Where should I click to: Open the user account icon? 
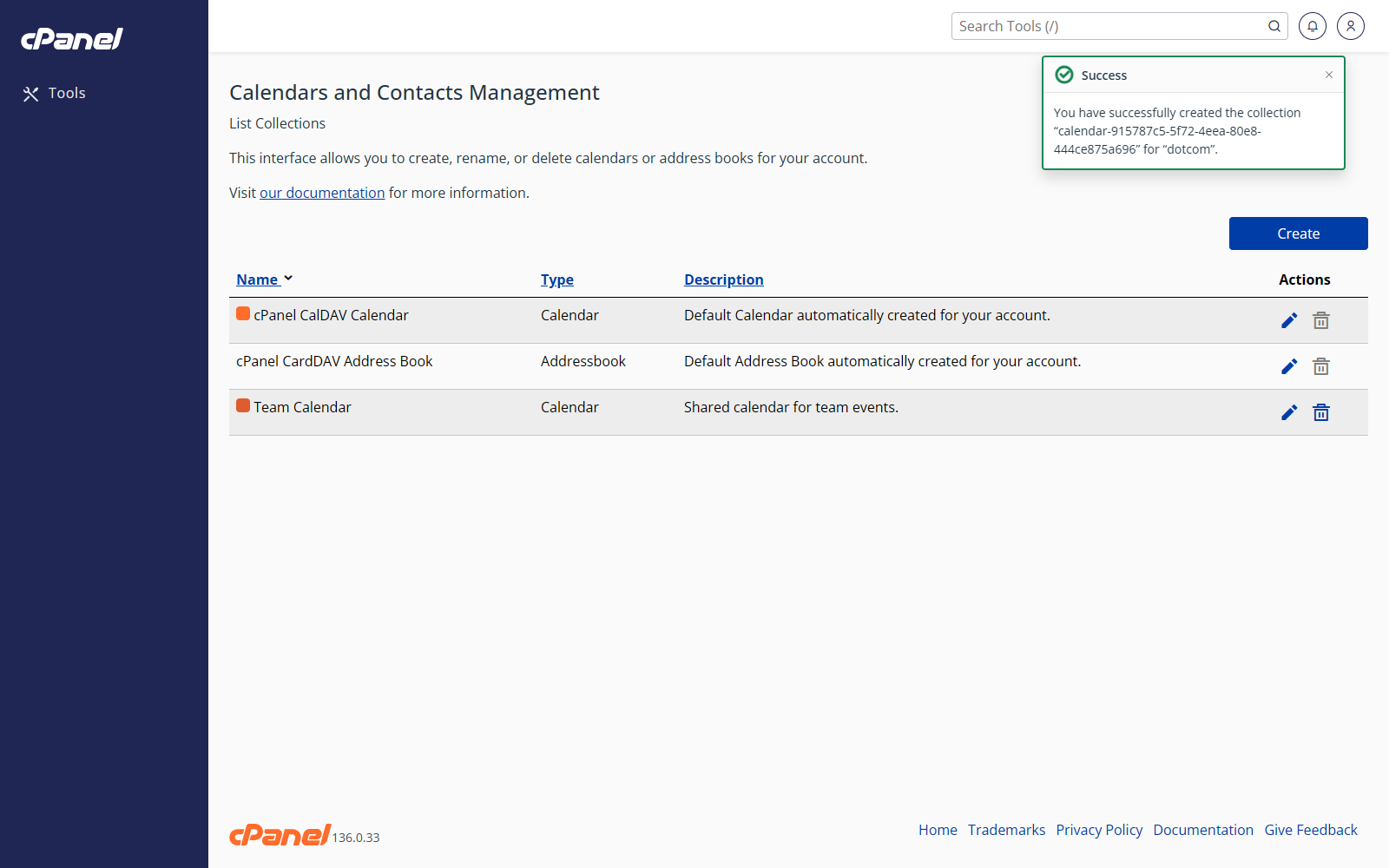[x=1351, y=26]
